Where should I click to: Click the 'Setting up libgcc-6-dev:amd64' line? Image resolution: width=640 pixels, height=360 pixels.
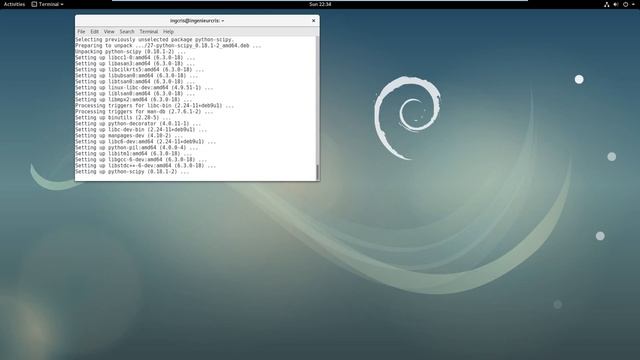141,160
